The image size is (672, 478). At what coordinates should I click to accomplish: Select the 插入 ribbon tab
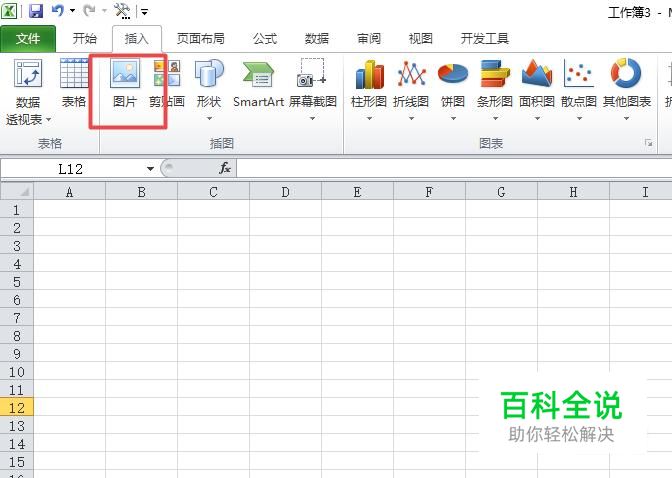[x=137, y=39]
